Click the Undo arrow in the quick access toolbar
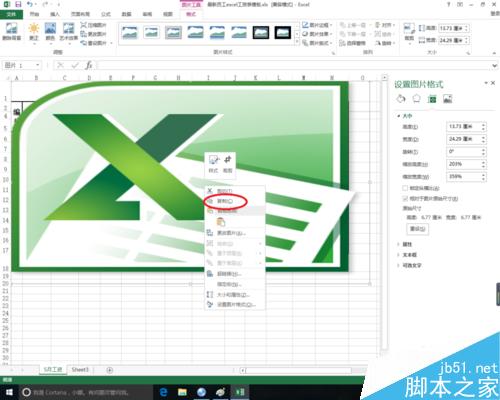 (x=30, y=4)
